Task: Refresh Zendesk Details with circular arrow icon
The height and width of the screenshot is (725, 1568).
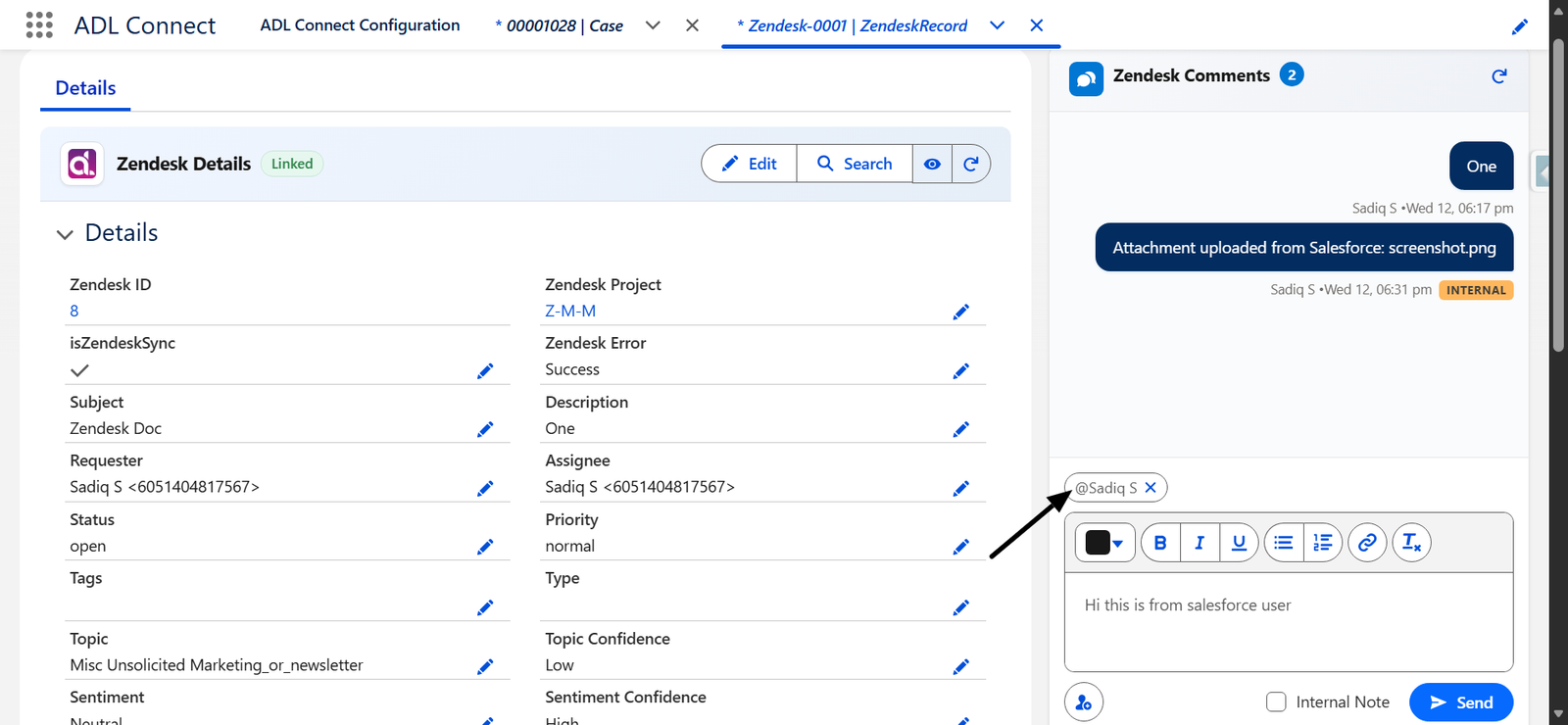Action: coord(971,164)
